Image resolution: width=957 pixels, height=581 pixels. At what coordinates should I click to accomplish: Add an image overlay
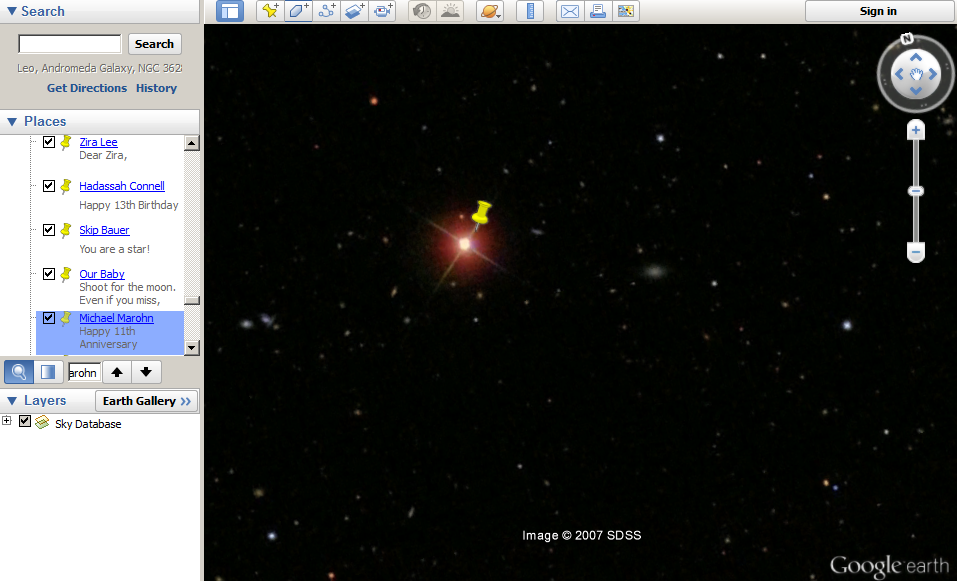pos(355,11)
